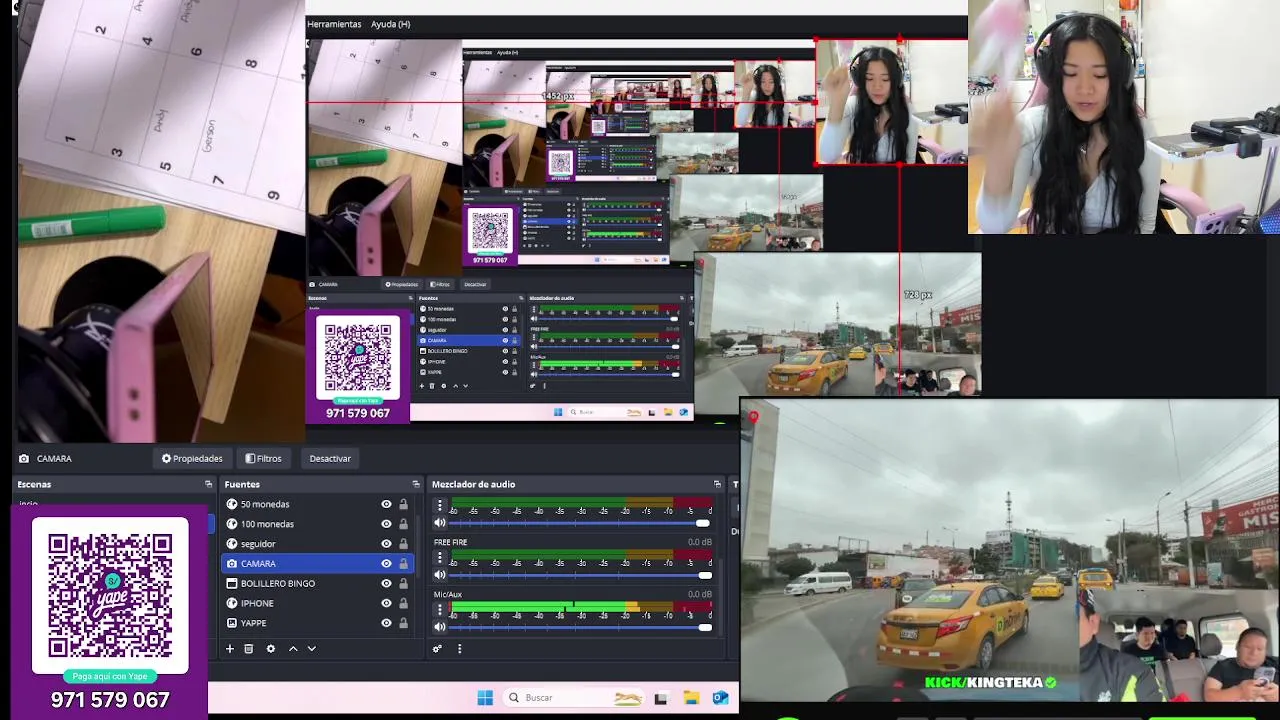Open options menu of topmost audio channel
The image size is (1280, 720).
[439, 505]
